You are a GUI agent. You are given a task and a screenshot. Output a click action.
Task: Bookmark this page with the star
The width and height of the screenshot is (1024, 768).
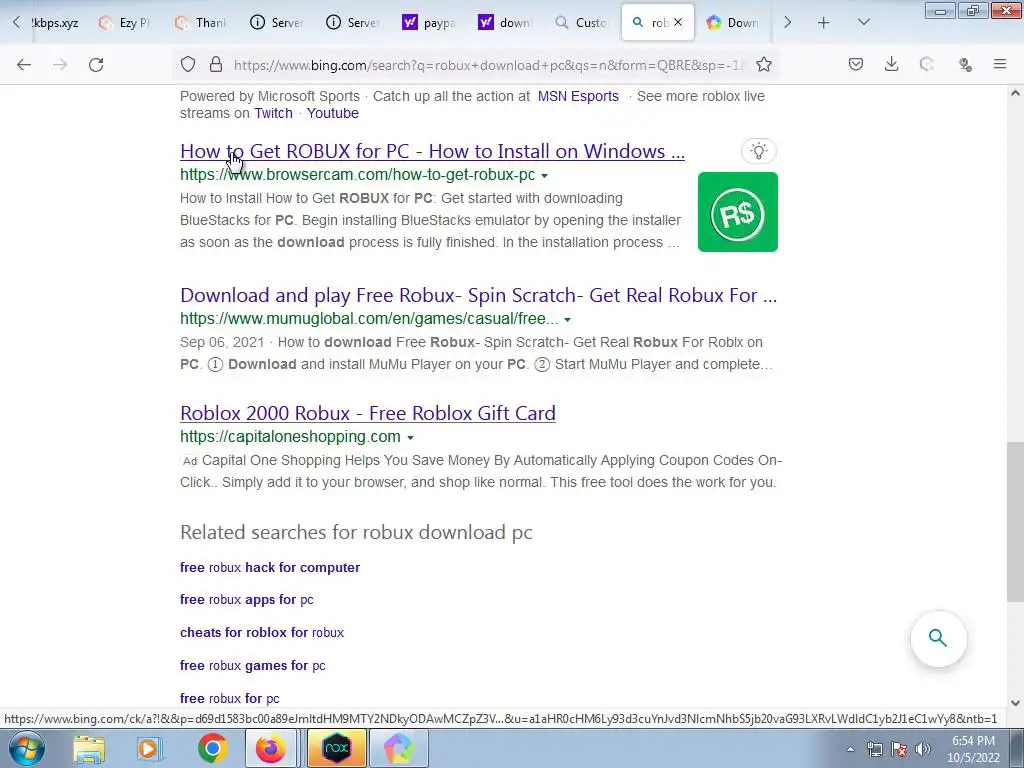coord(763,64)
